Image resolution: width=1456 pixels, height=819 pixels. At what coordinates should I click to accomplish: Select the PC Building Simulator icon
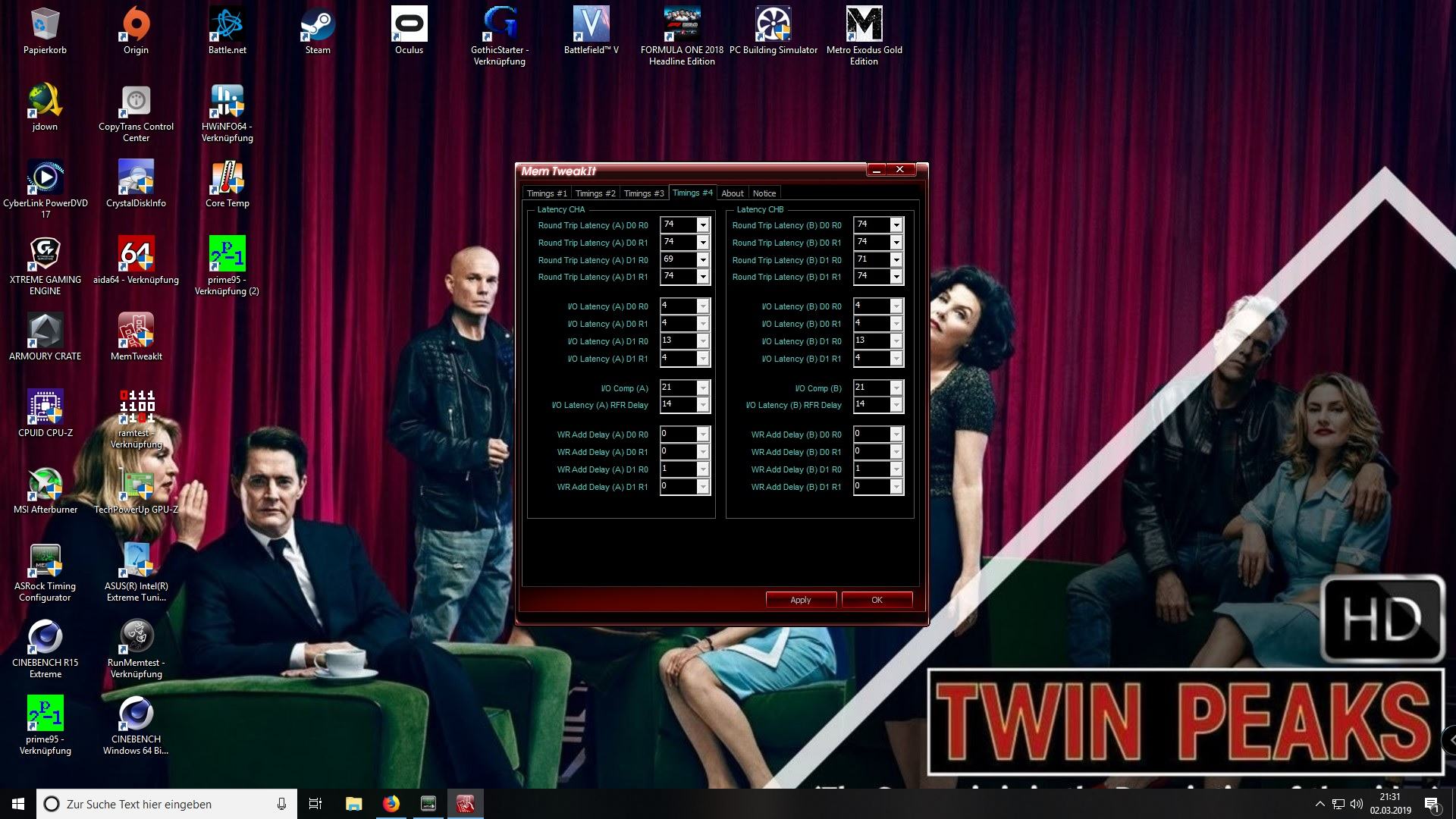click(x=773, y=31)
